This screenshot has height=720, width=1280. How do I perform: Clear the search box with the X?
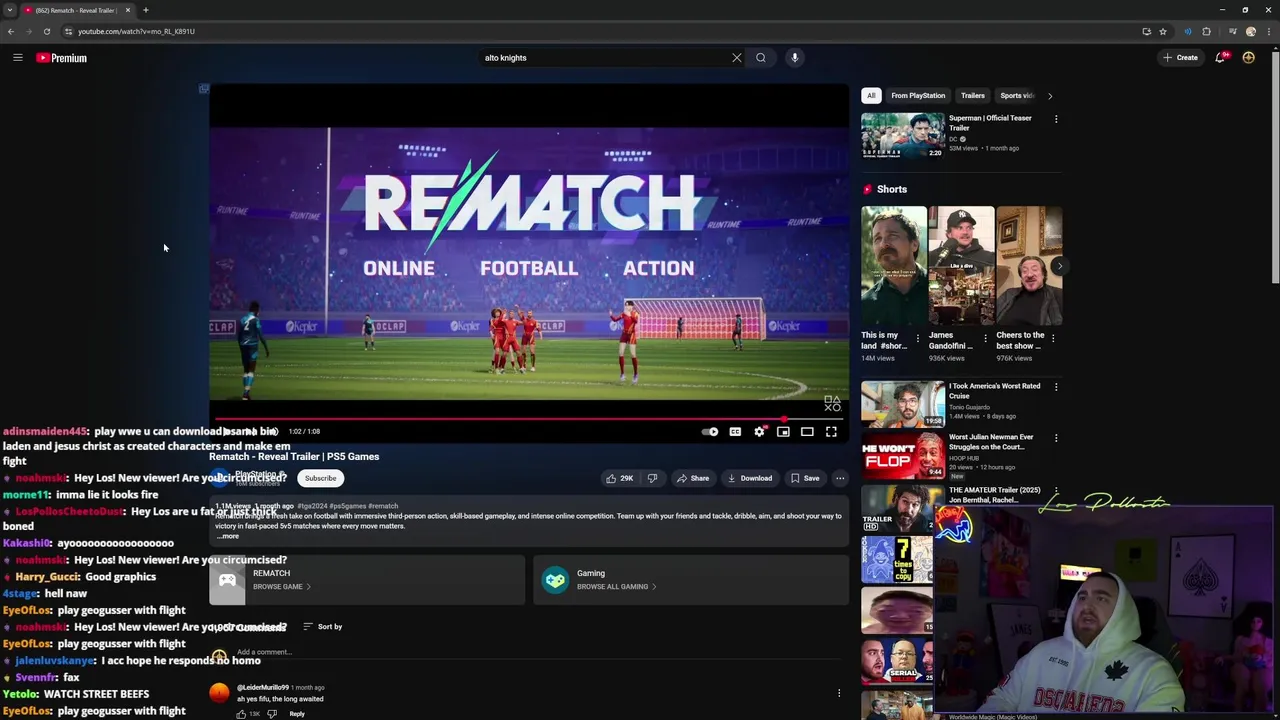[x=737, y=58]
